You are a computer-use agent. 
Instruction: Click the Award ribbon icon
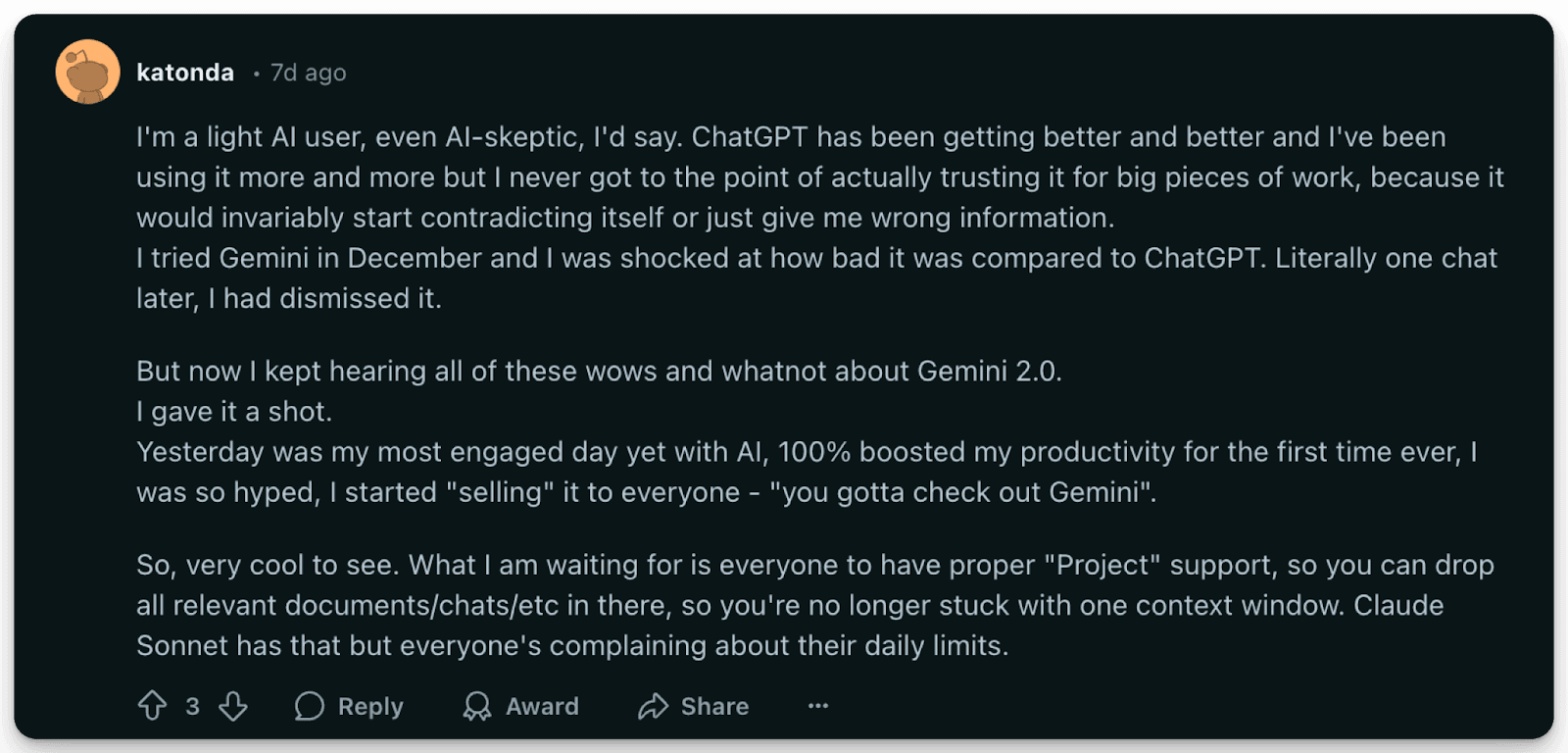click(x=479, y=706)
